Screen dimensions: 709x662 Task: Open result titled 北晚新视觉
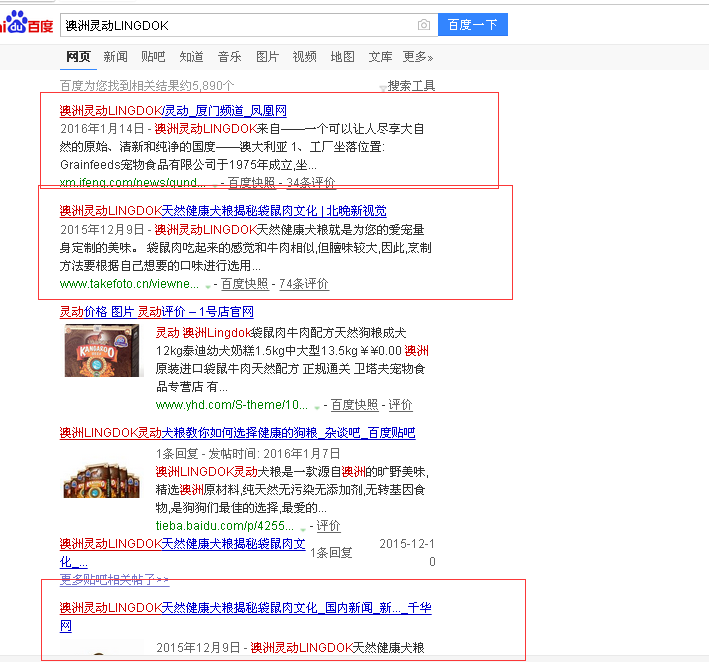223,211
